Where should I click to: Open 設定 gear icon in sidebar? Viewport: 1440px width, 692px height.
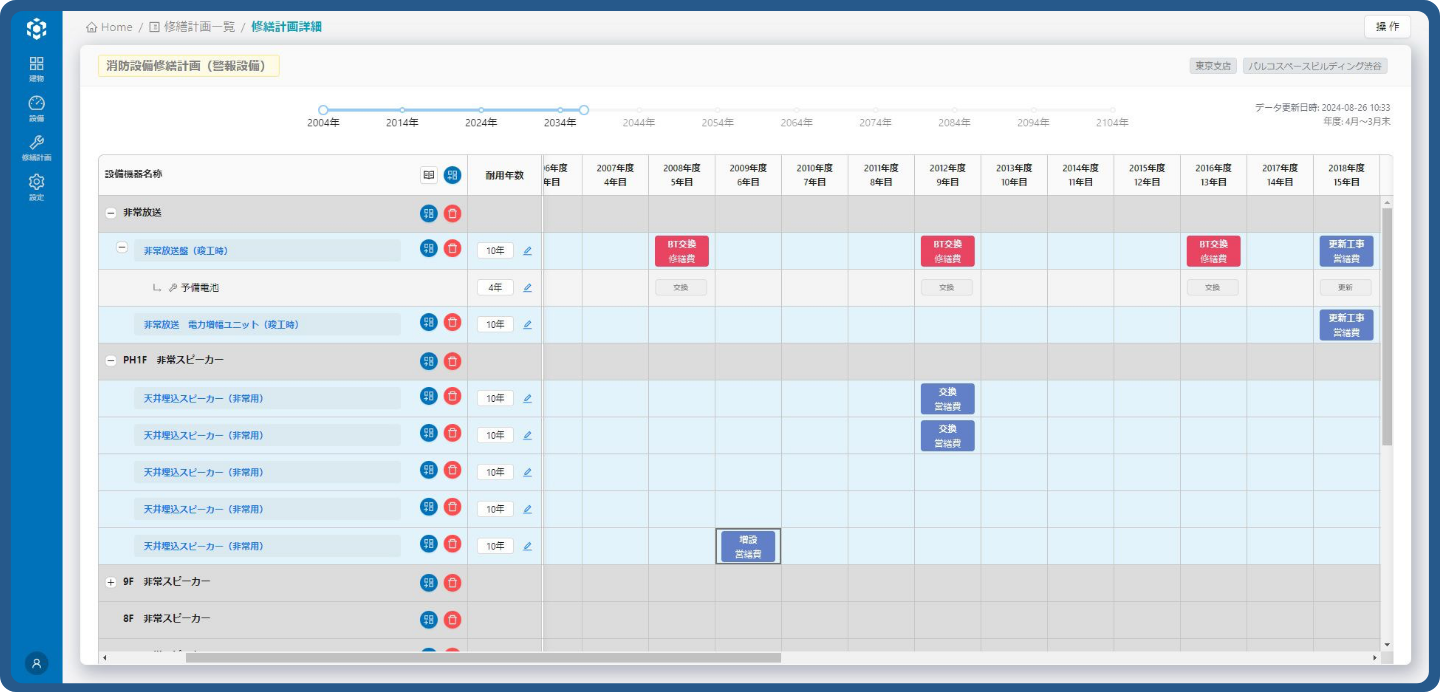pos(36,187)
